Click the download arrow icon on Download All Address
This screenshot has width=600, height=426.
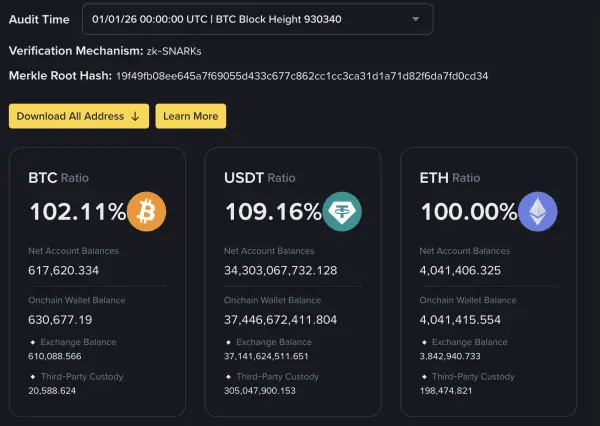point(135,116)
